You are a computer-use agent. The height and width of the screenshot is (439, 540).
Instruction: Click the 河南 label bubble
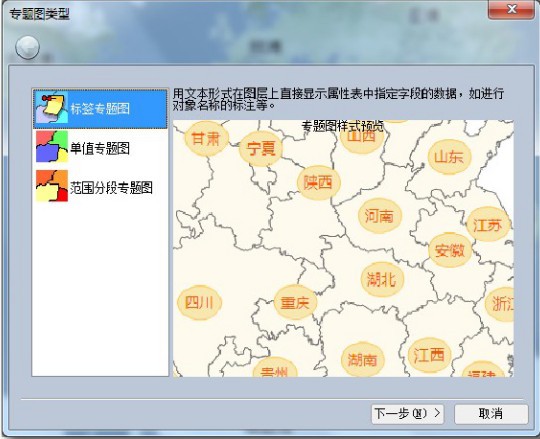click(x=380, y=216)
